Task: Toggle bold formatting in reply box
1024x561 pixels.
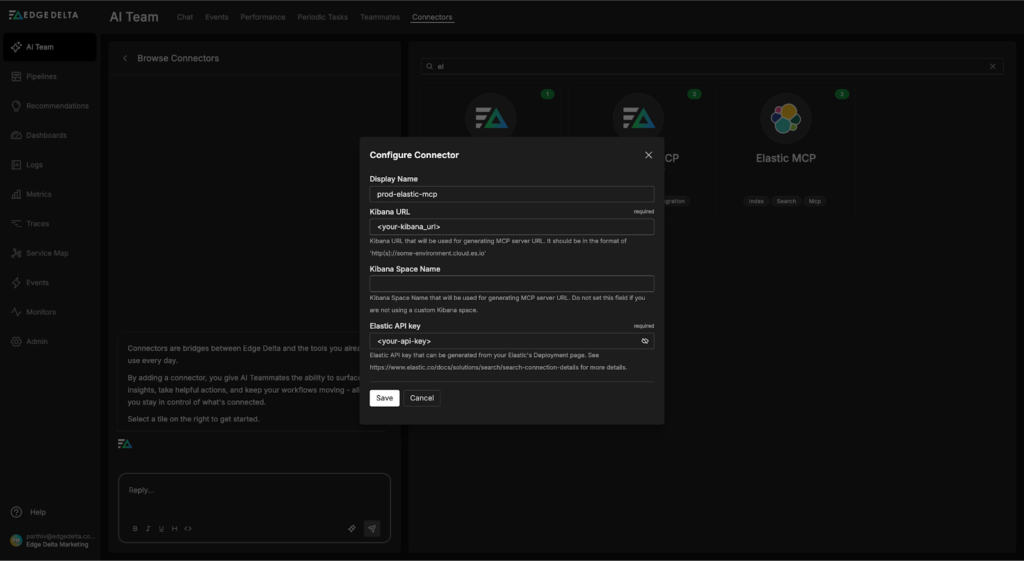Action: pyautogui.click(x=135, y=529)
